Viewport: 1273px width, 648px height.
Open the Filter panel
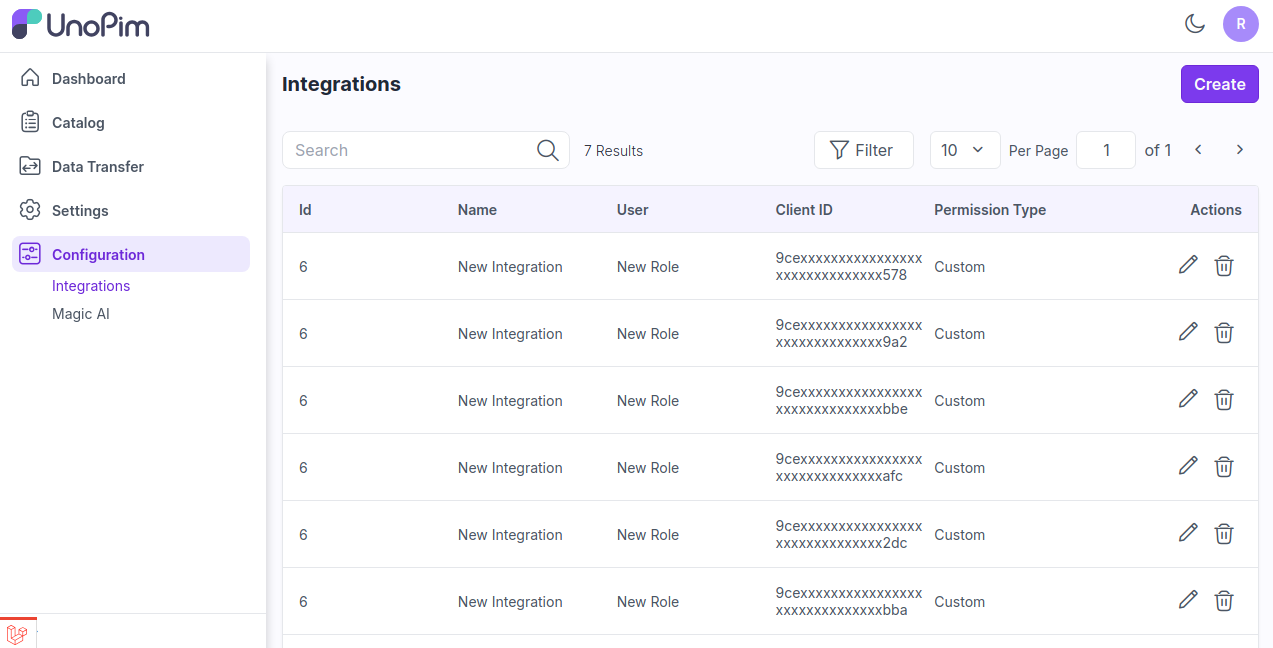pos(863,150)
